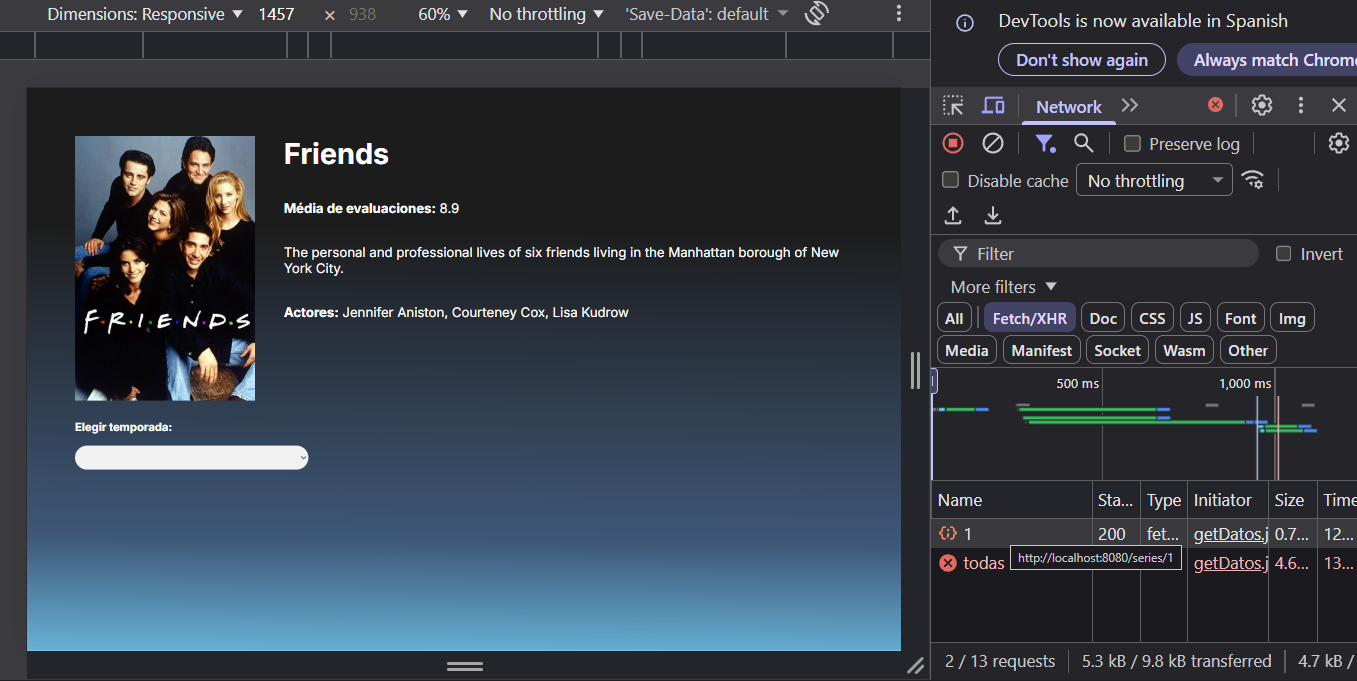
Task: Open device toolbar No throttling dropdown
Action: coord(546,14)
